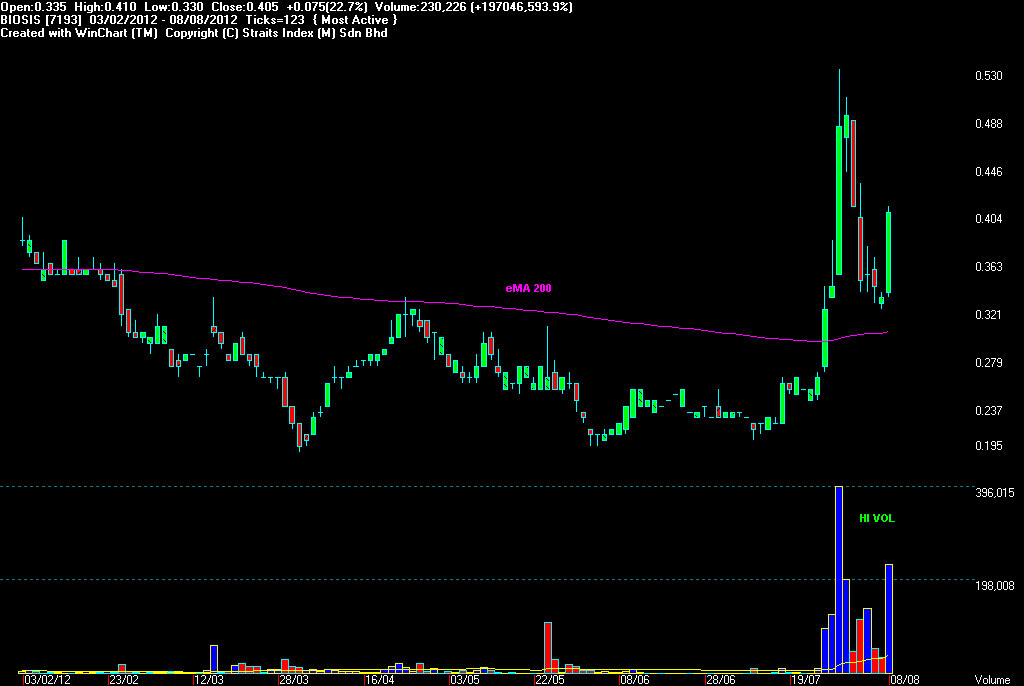Click the 22/05 date marker

point(549,679)
